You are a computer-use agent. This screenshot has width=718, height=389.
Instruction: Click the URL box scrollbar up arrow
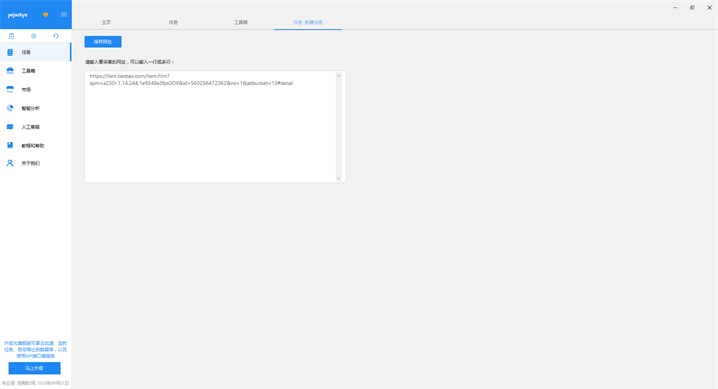click(x=339, y=76)
